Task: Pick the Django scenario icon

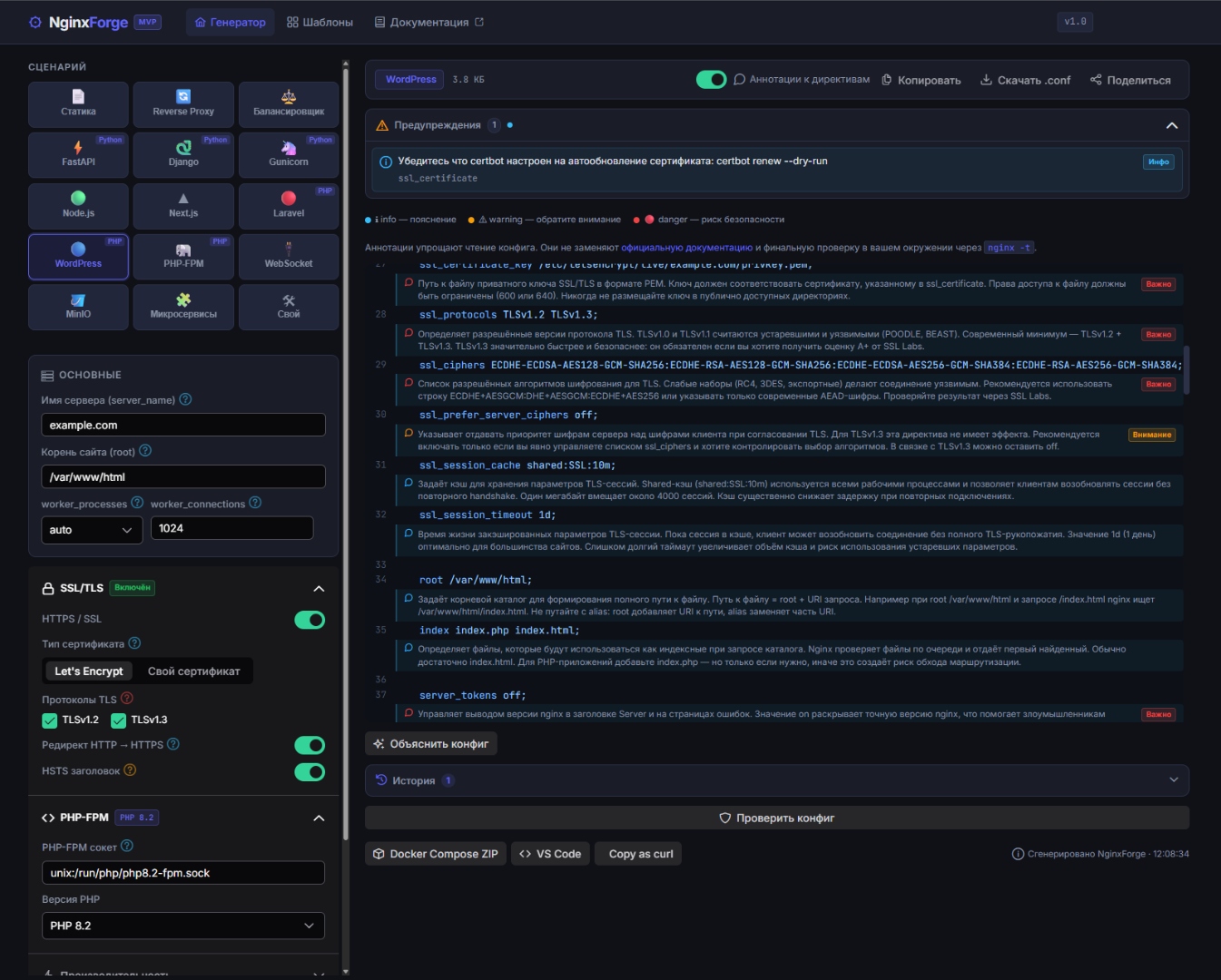Action: (183, 147)
